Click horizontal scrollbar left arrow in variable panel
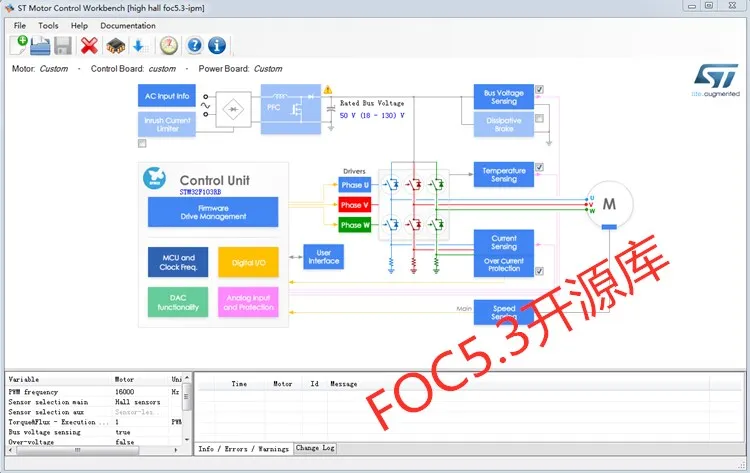 (x=11, y=450)
